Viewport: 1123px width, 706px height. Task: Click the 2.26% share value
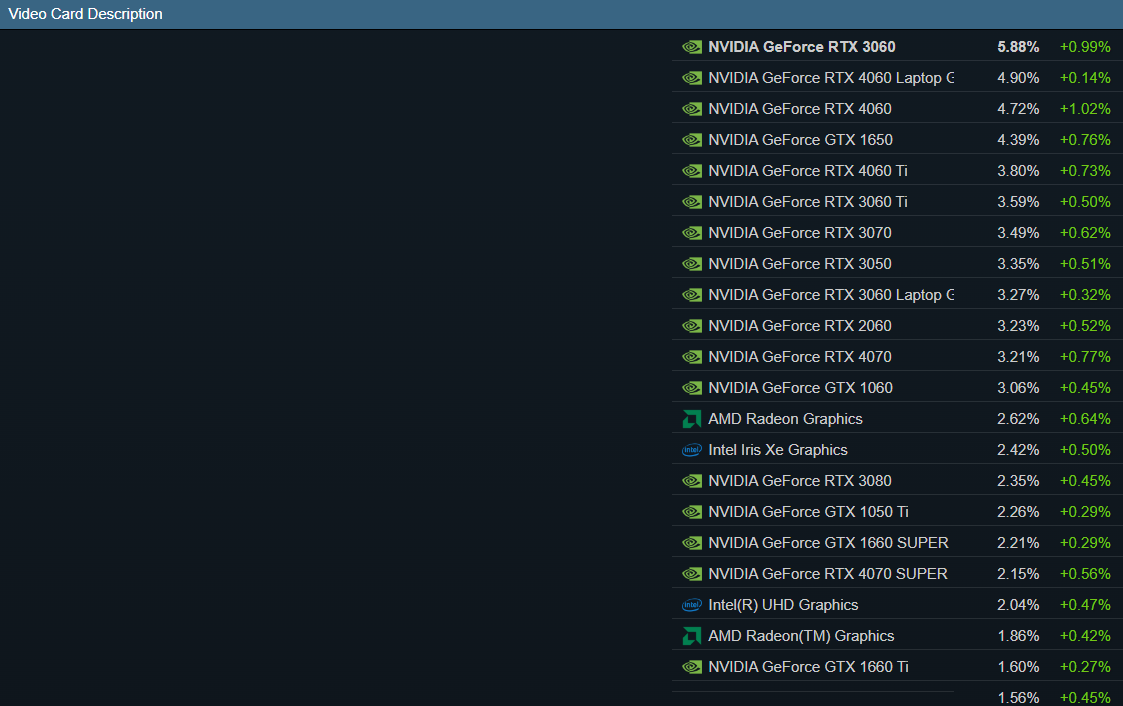pyautogui.click(x=1018, y=512)
